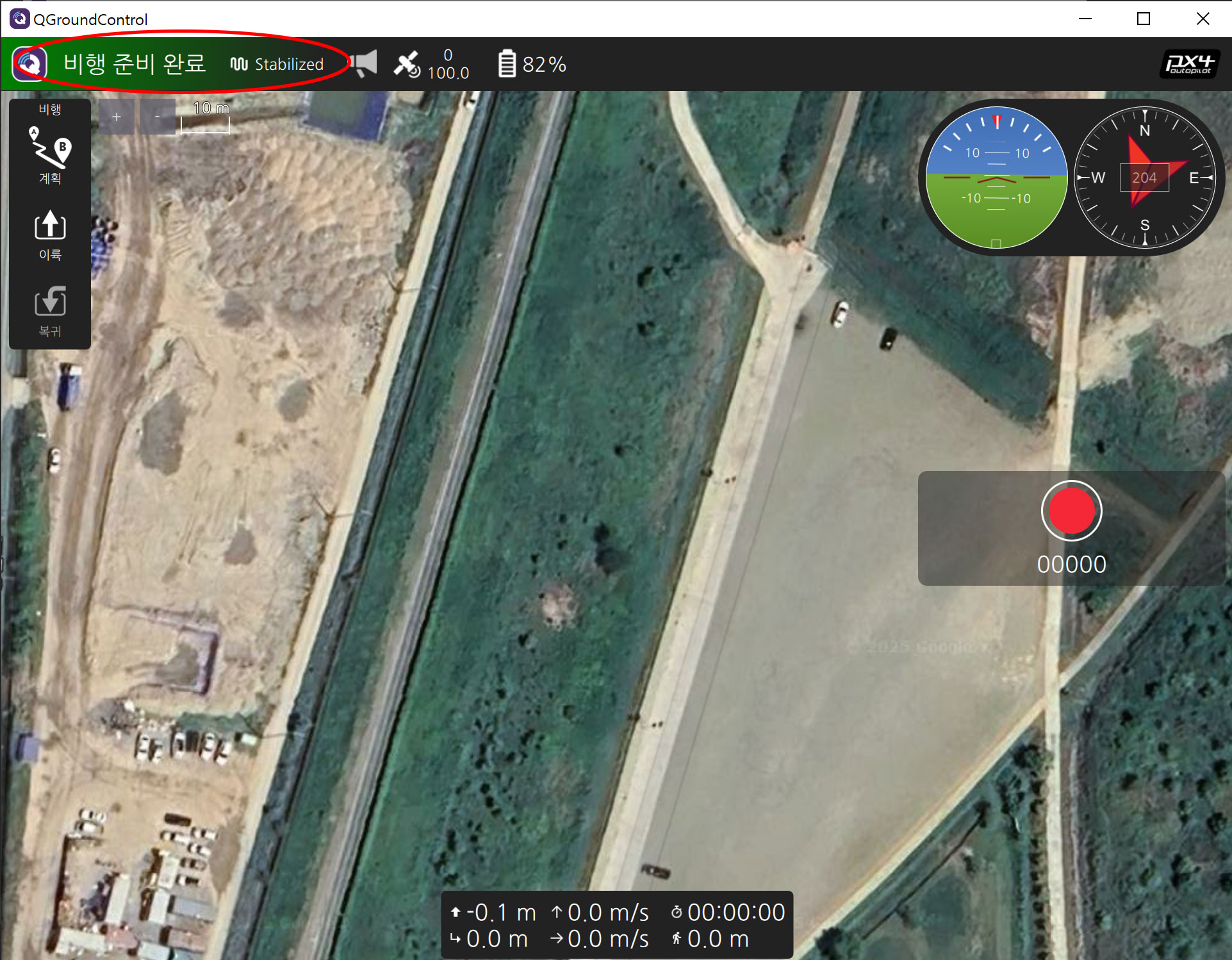
Task: Zoom in the map with plus button
Action: 117,117
